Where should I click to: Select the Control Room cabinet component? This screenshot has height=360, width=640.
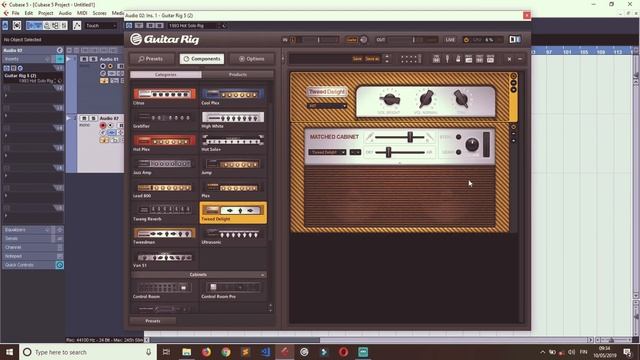[x=164, y=290]
